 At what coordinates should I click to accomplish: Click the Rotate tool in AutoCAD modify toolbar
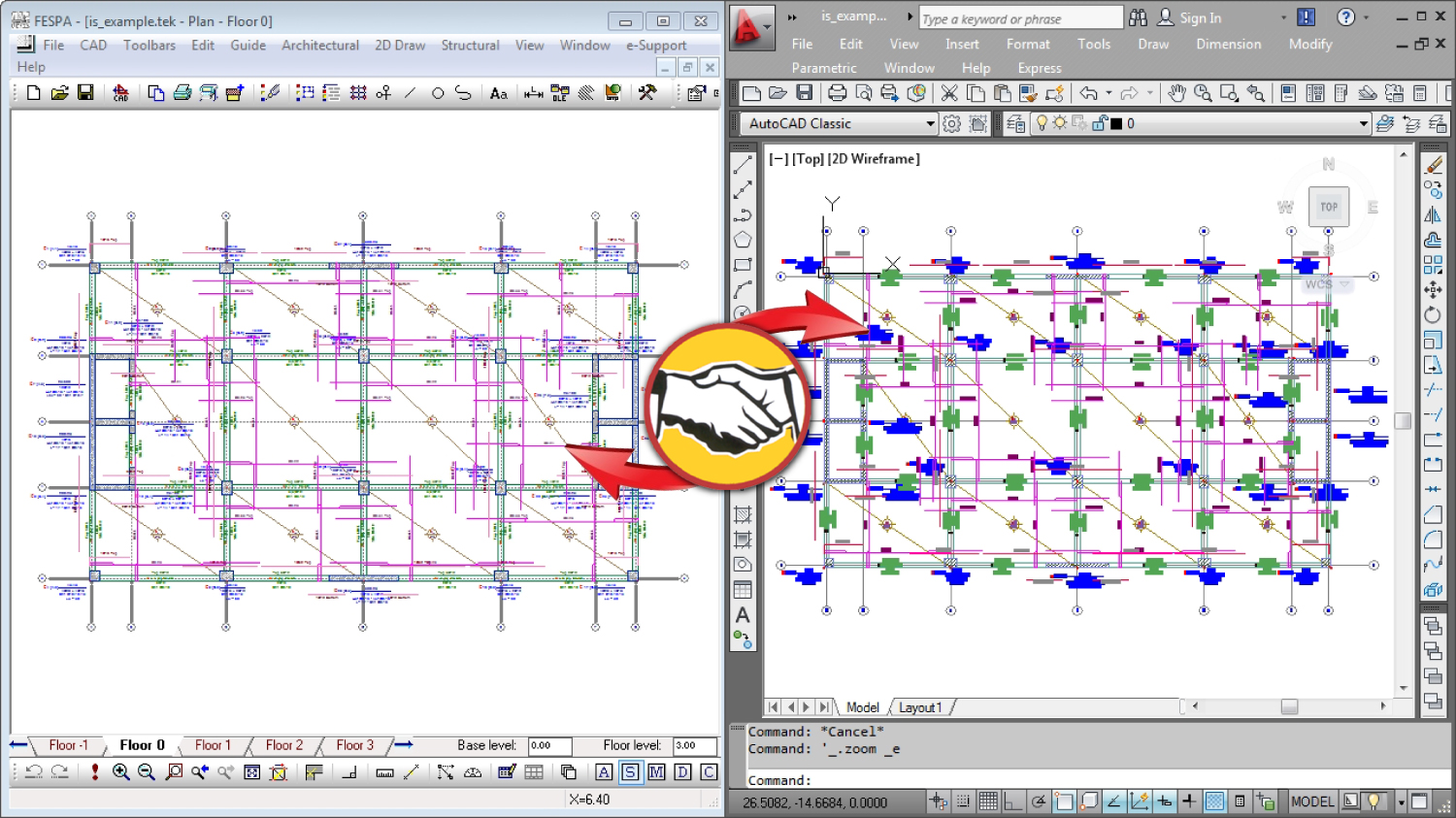[x=1433, y=314]
